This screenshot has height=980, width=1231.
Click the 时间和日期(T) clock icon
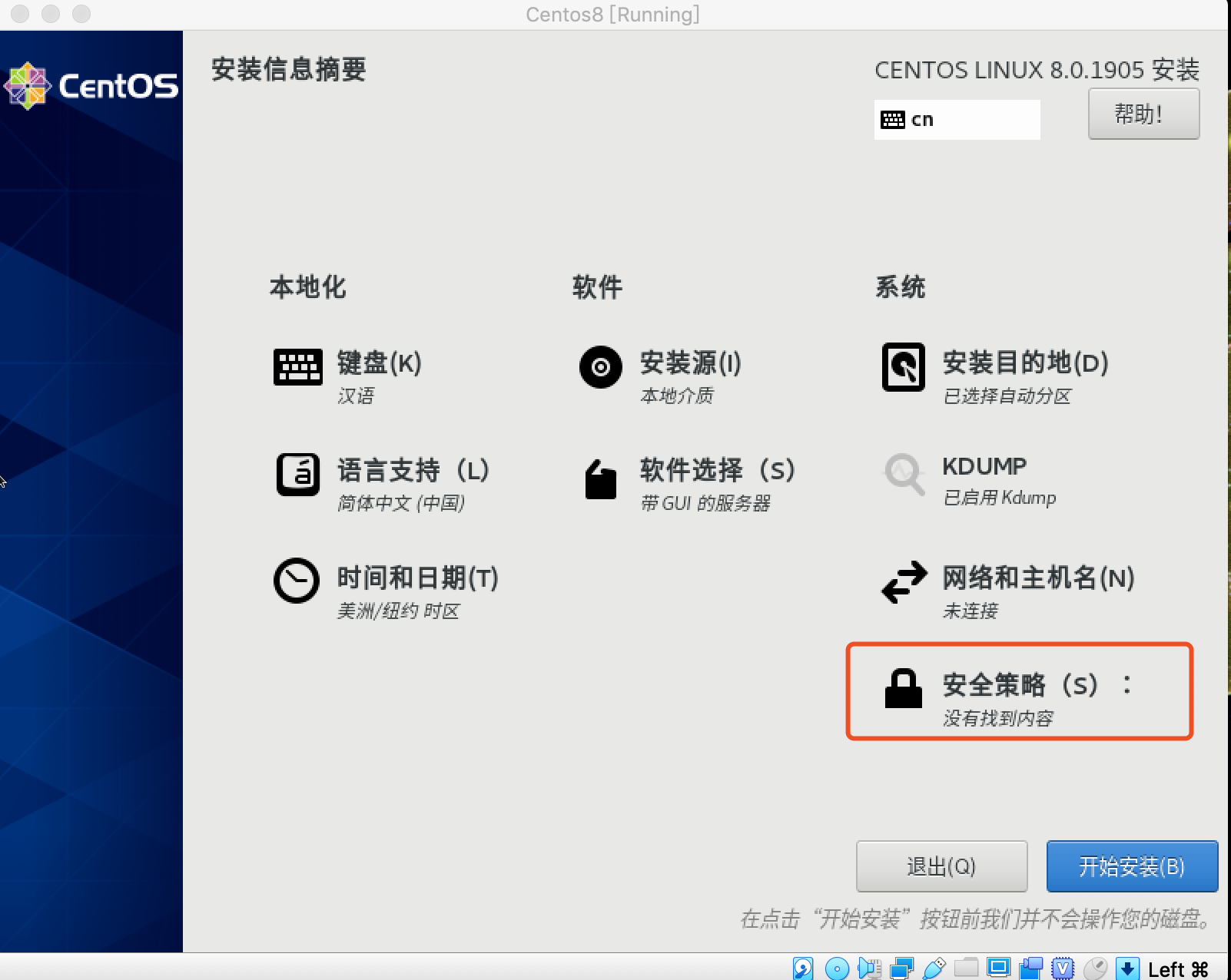[297, 581]
